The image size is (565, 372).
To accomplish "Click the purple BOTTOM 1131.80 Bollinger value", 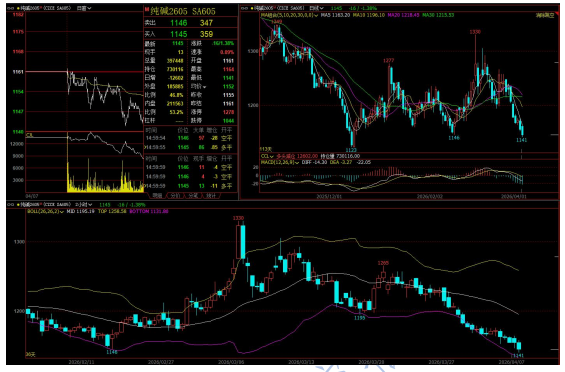I will click(x=148, y=211).
